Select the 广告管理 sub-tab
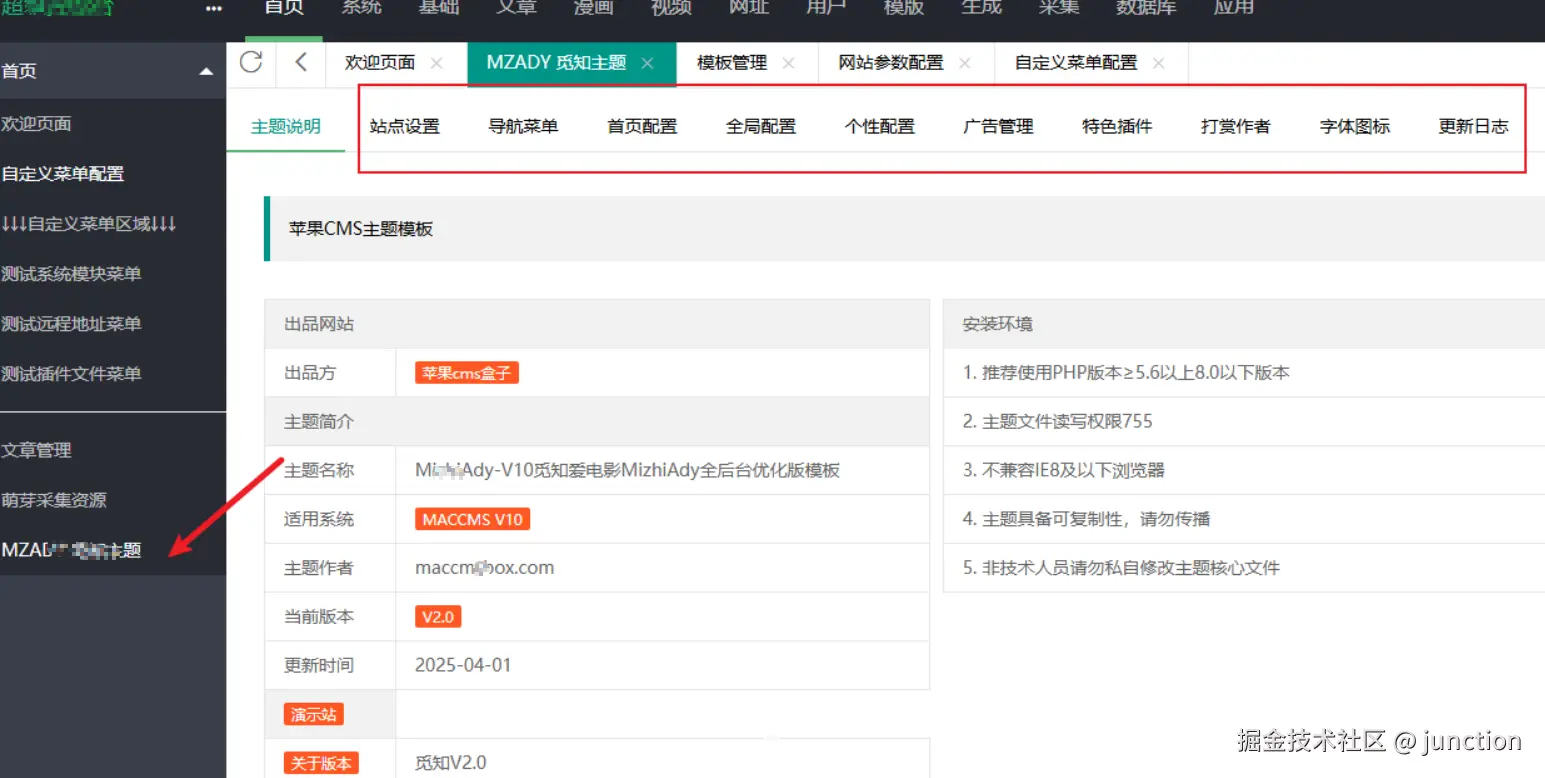 point(998,127)
